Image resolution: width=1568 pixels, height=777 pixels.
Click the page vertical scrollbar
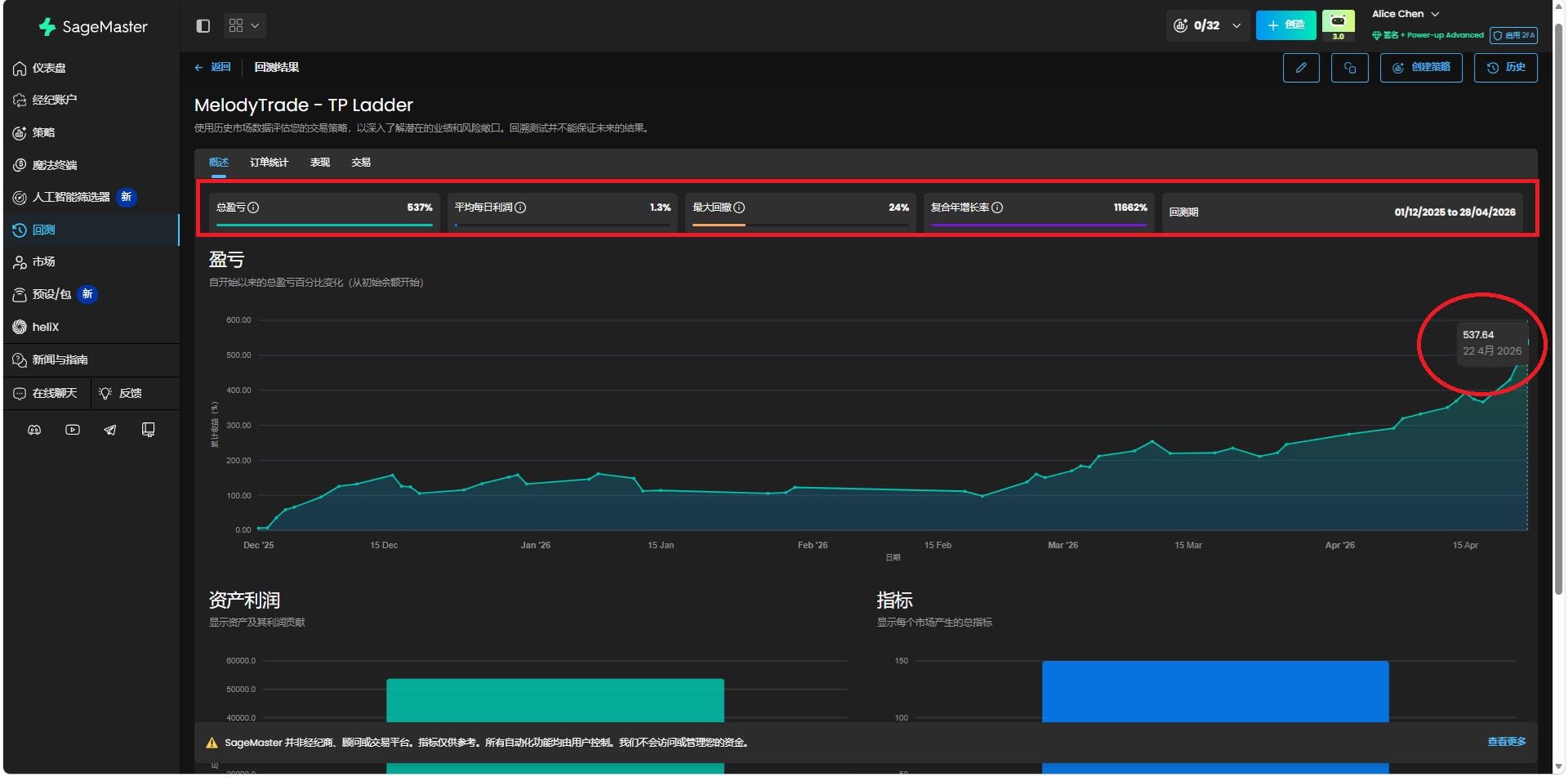pyautogui.click(x=1559, y=310)
